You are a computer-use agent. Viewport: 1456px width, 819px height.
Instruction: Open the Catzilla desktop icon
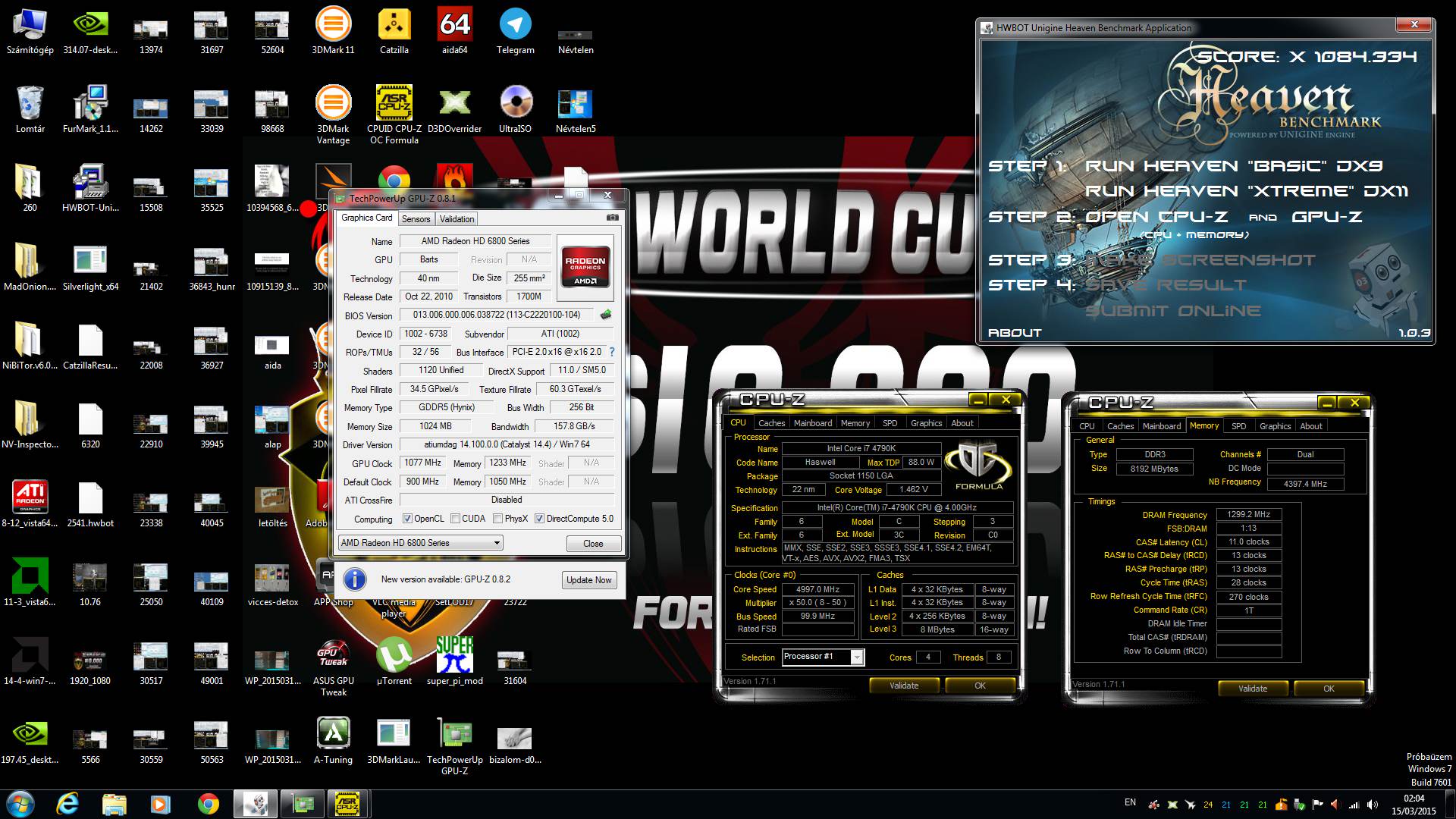pos(394,30)
